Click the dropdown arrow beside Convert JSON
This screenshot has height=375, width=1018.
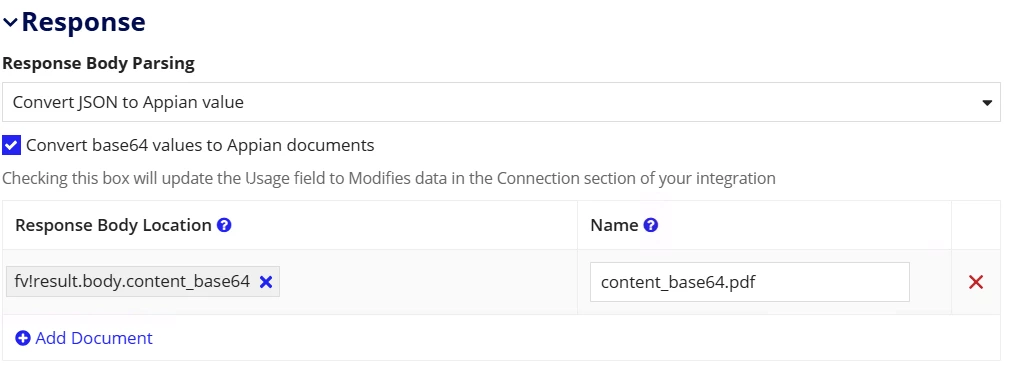(987, 103)
